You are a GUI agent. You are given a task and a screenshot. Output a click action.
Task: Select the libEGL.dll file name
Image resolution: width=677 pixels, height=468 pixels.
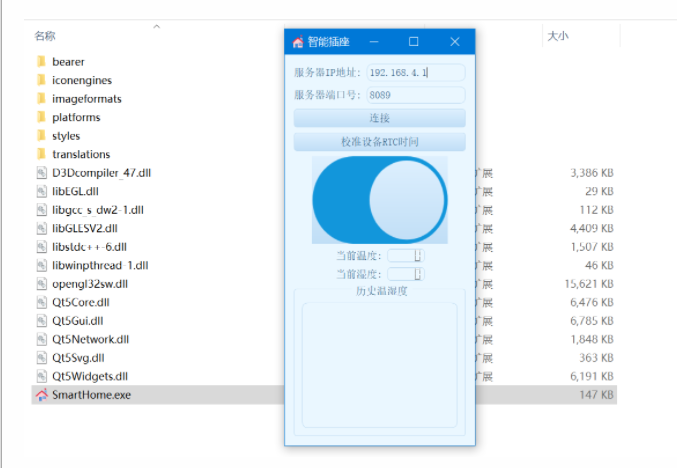coord(76,191)
